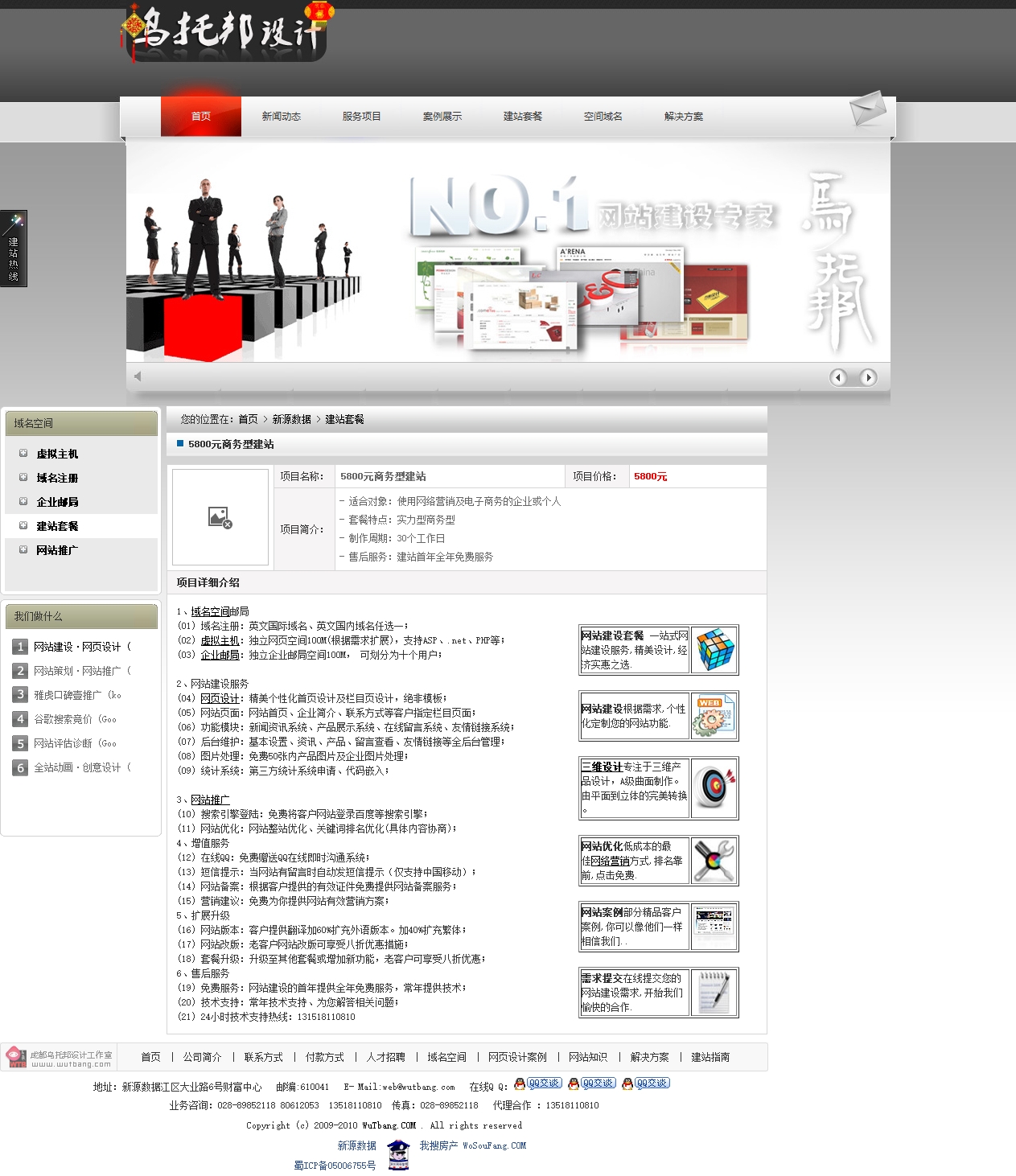Screen dimensions: 1016x1176
Task: Click the target dartboard 三维设计 icon
Action: click(714, 788)
